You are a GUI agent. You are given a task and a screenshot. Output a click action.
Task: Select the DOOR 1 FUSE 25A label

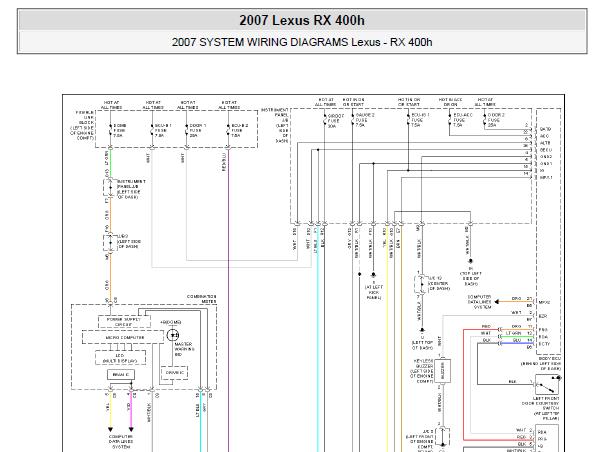point(198,130)
